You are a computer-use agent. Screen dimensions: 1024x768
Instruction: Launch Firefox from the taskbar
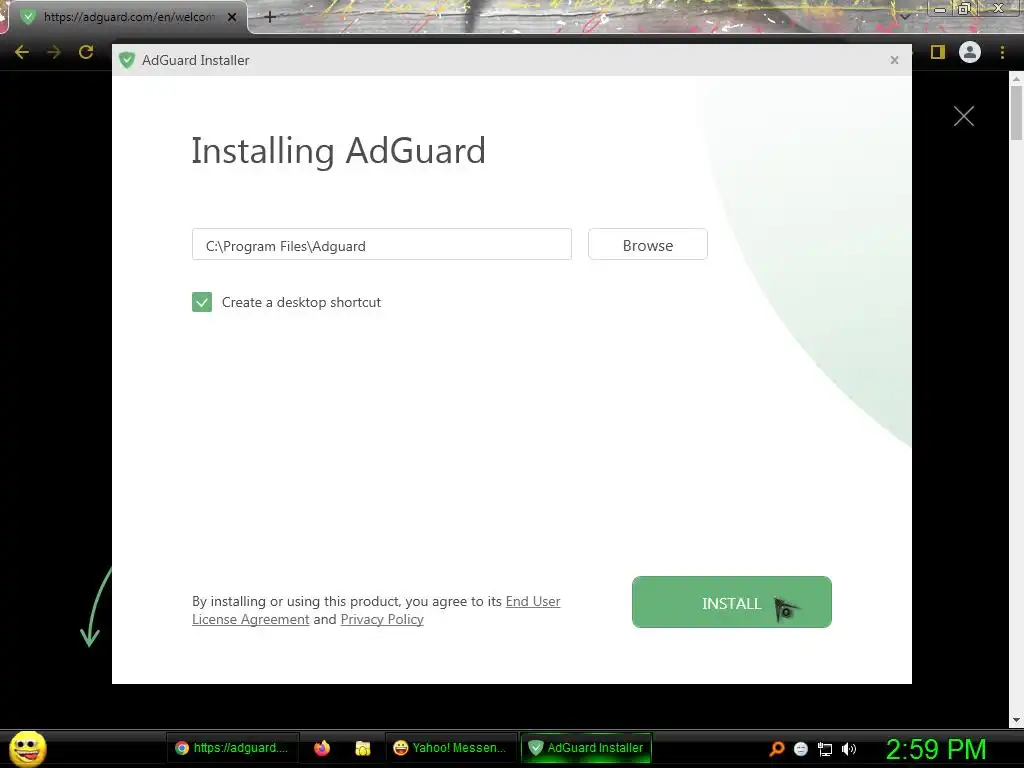tap(322, 748)
